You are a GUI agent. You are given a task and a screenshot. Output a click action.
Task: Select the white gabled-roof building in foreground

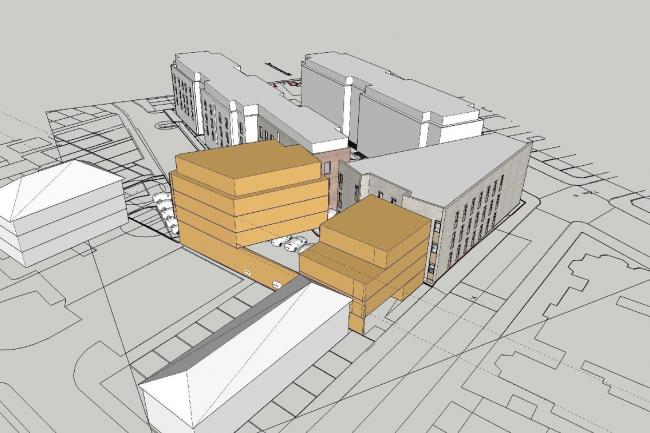point(249,352)
